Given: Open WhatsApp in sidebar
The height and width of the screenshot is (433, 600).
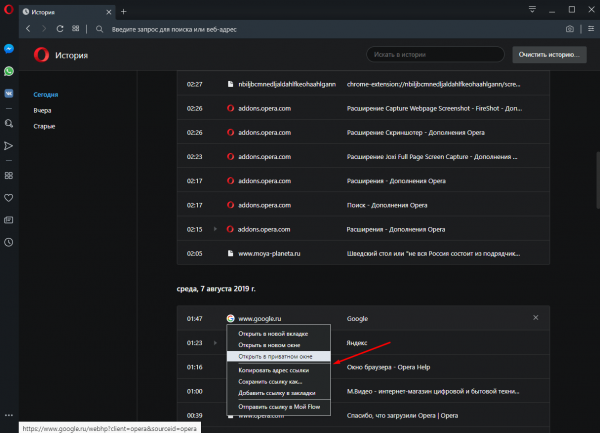Looking at the screenshot, I should [x=9, y=71].
